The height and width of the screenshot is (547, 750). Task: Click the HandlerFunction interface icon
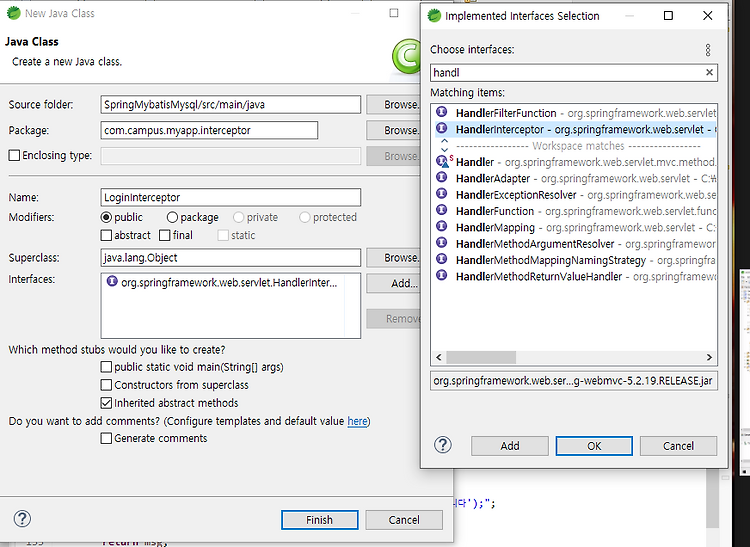pyautogui.click(x=441, y=210)
